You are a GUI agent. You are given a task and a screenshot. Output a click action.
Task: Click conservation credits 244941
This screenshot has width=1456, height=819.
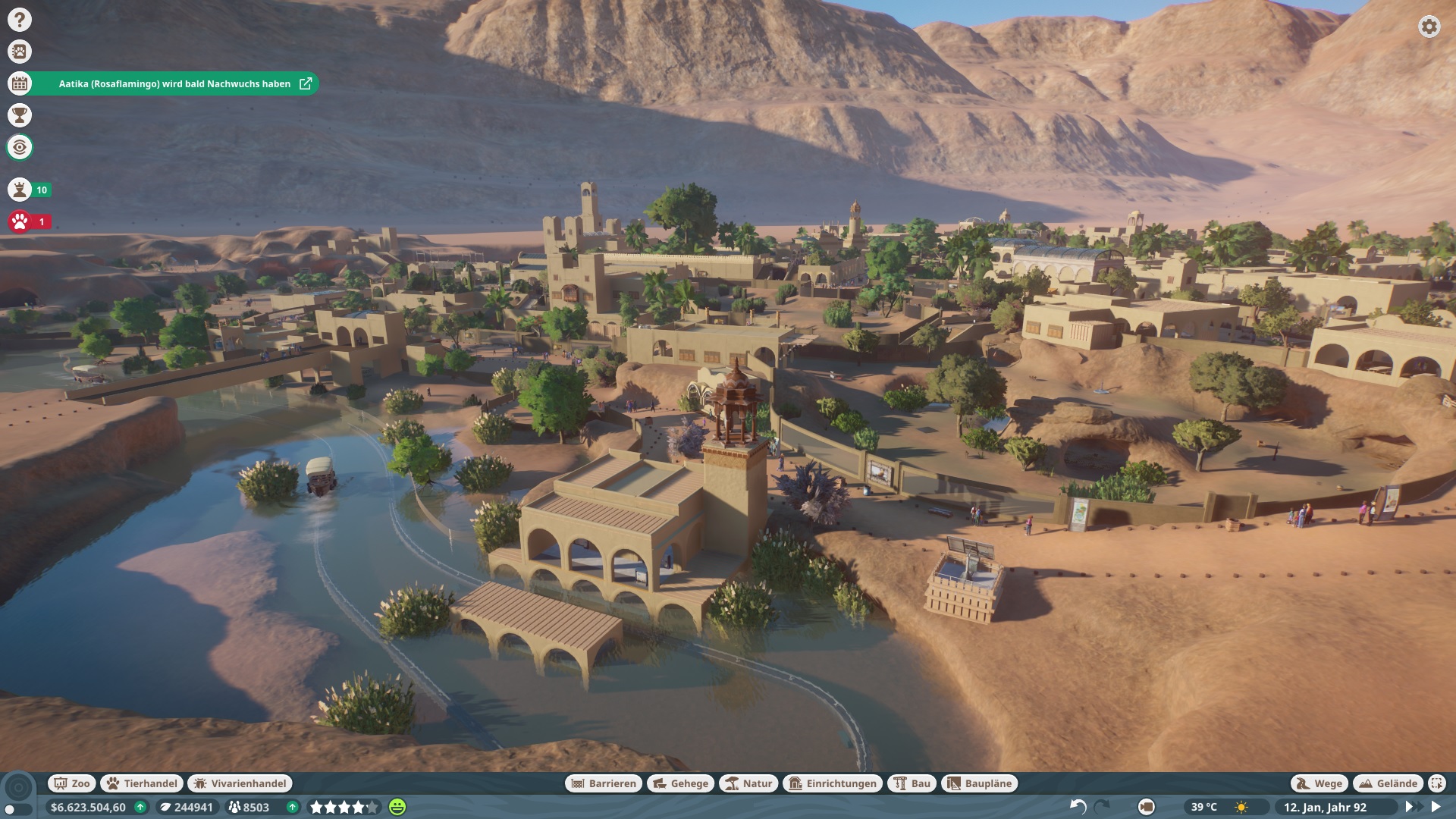pos(187,807)
